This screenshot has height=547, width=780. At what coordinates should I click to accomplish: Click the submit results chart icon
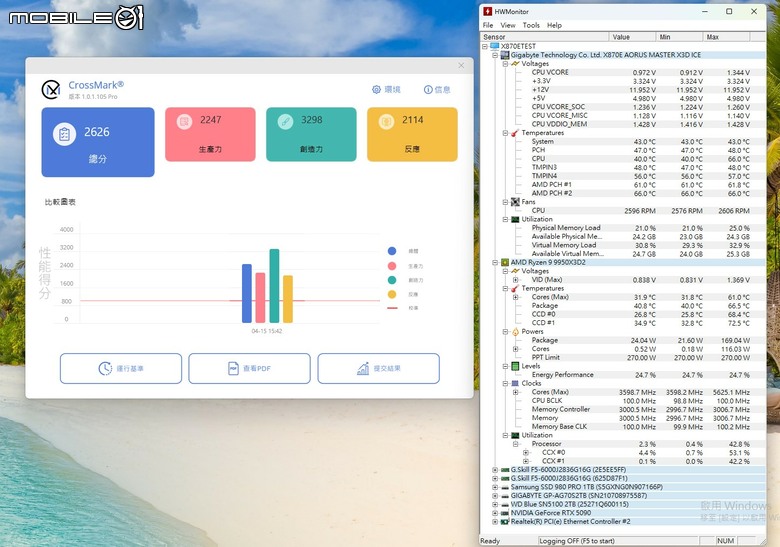pos(363,368)
